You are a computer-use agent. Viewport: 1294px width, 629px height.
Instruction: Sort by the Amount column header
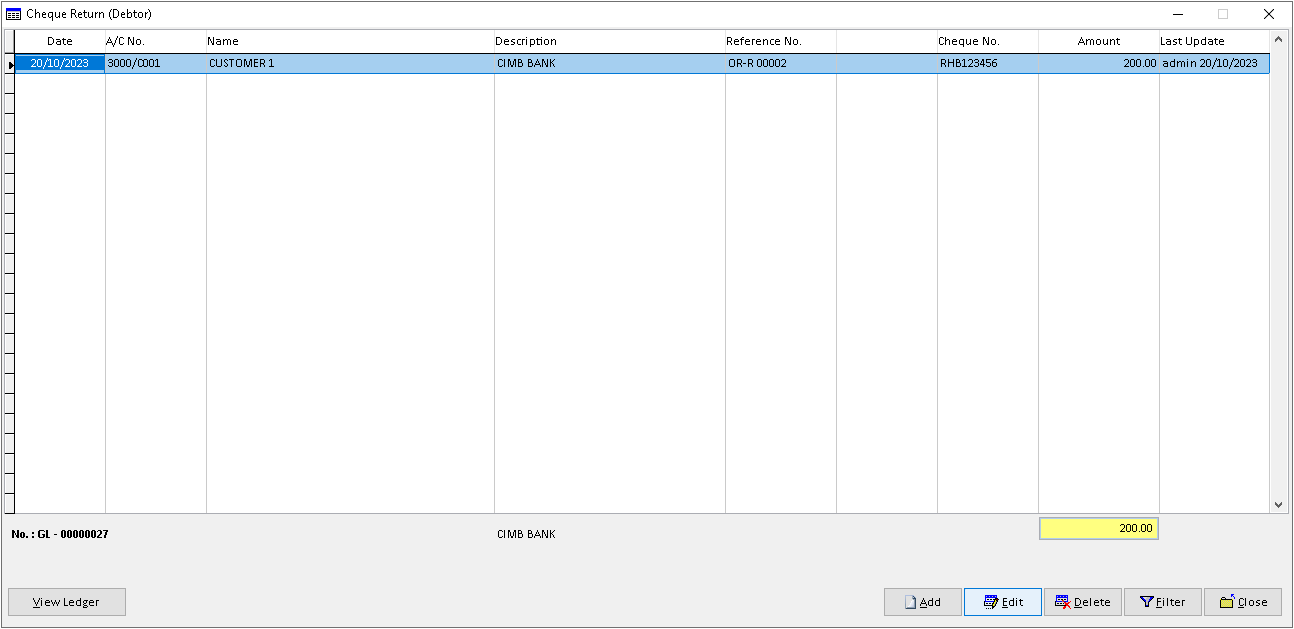point(1098,41)
